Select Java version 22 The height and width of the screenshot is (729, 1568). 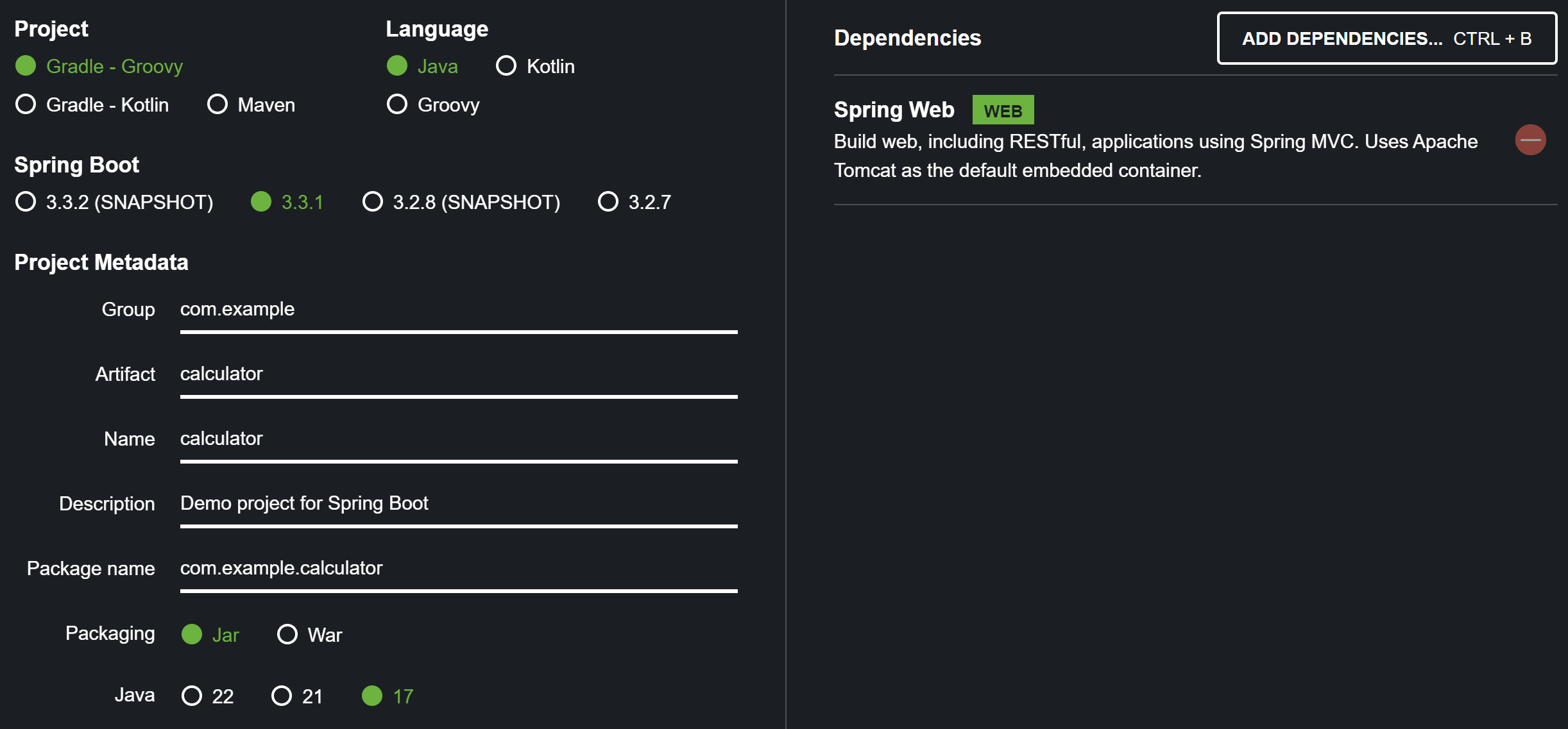point(192,696)
